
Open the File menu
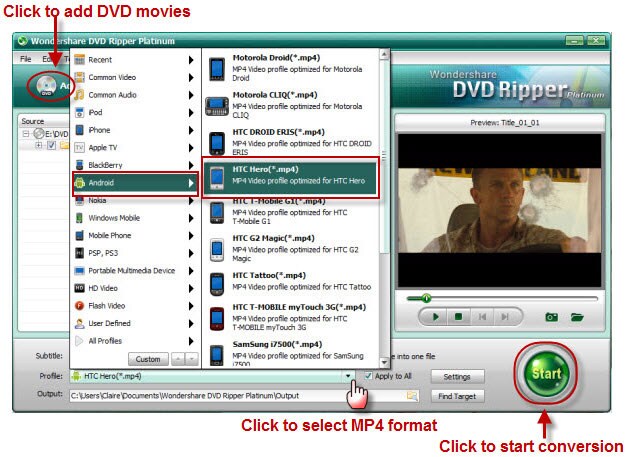coord(26,59)
